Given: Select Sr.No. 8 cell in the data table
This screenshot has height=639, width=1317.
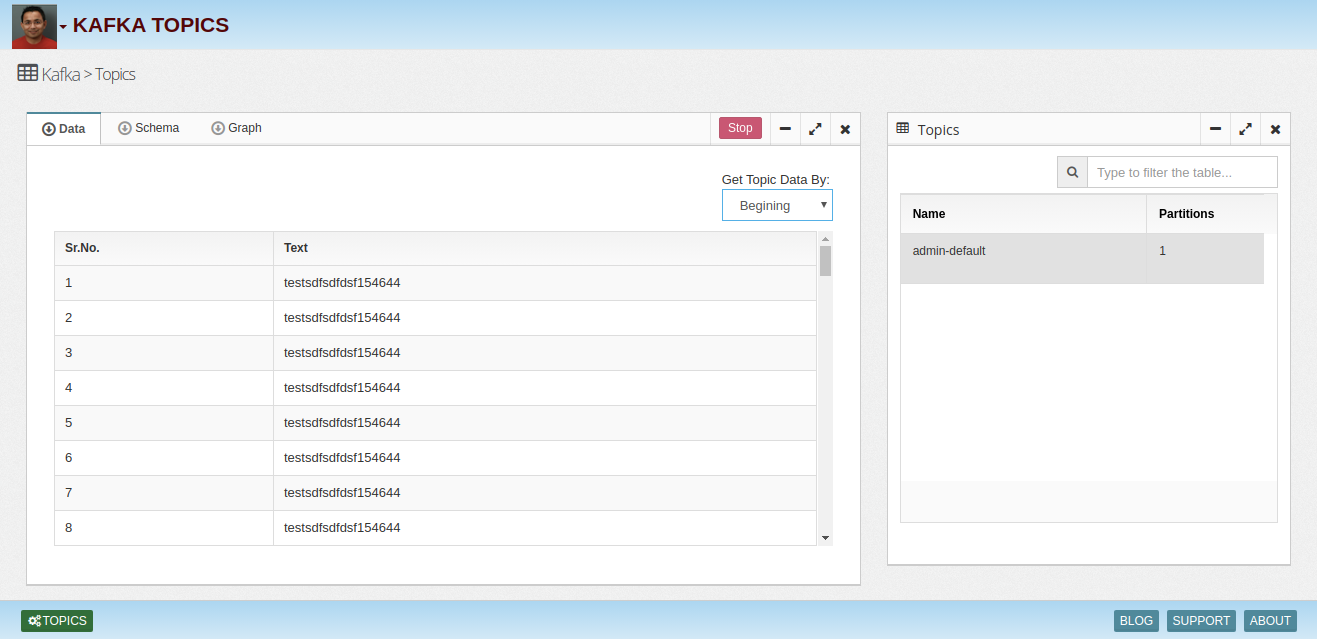Looking at the screenshot, I should 164,528.
